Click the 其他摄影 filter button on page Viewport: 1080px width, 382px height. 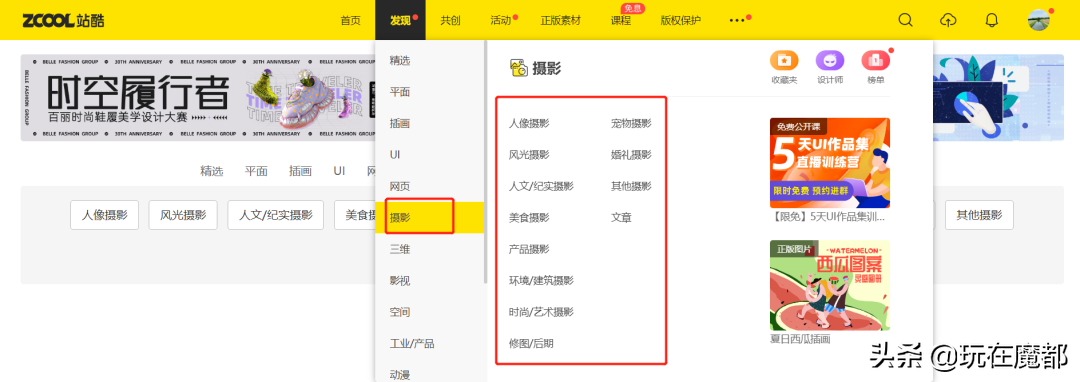[979, 215]
